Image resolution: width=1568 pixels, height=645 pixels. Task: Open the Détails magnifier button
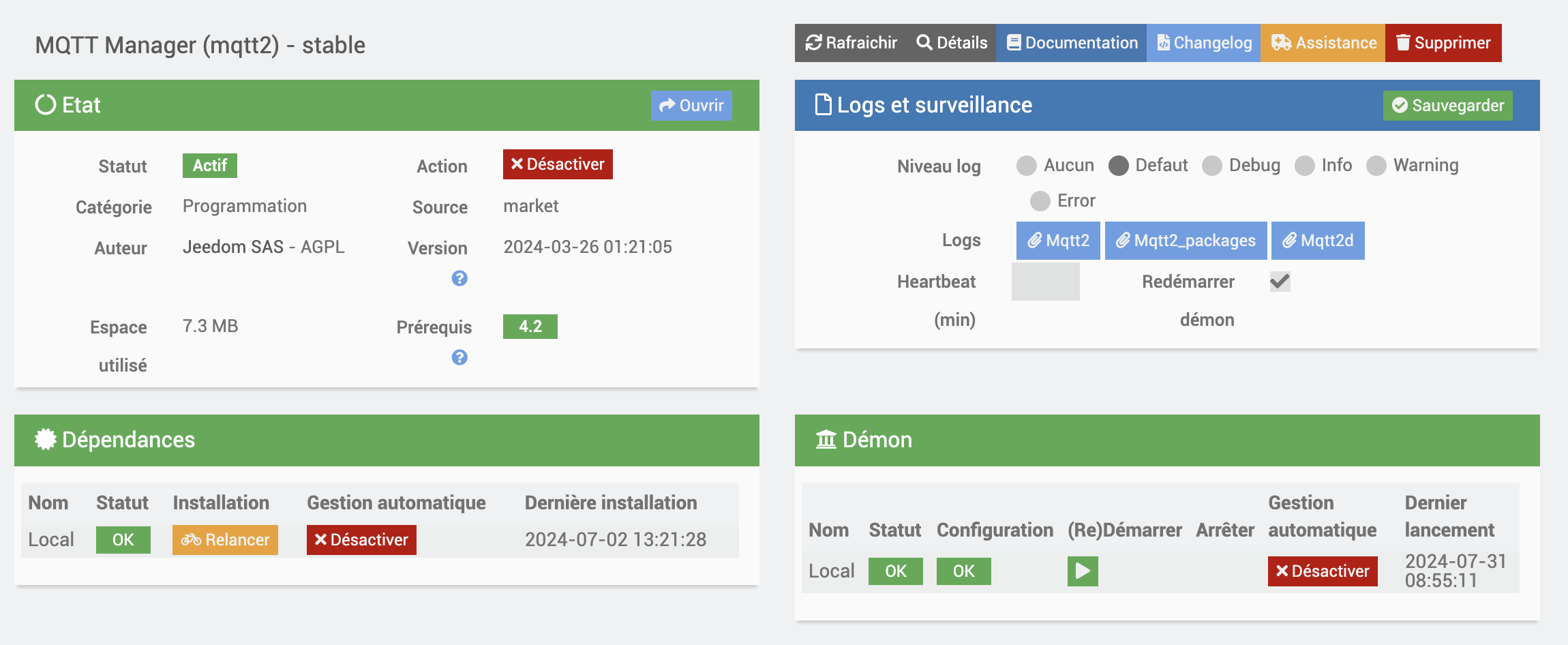952,43
